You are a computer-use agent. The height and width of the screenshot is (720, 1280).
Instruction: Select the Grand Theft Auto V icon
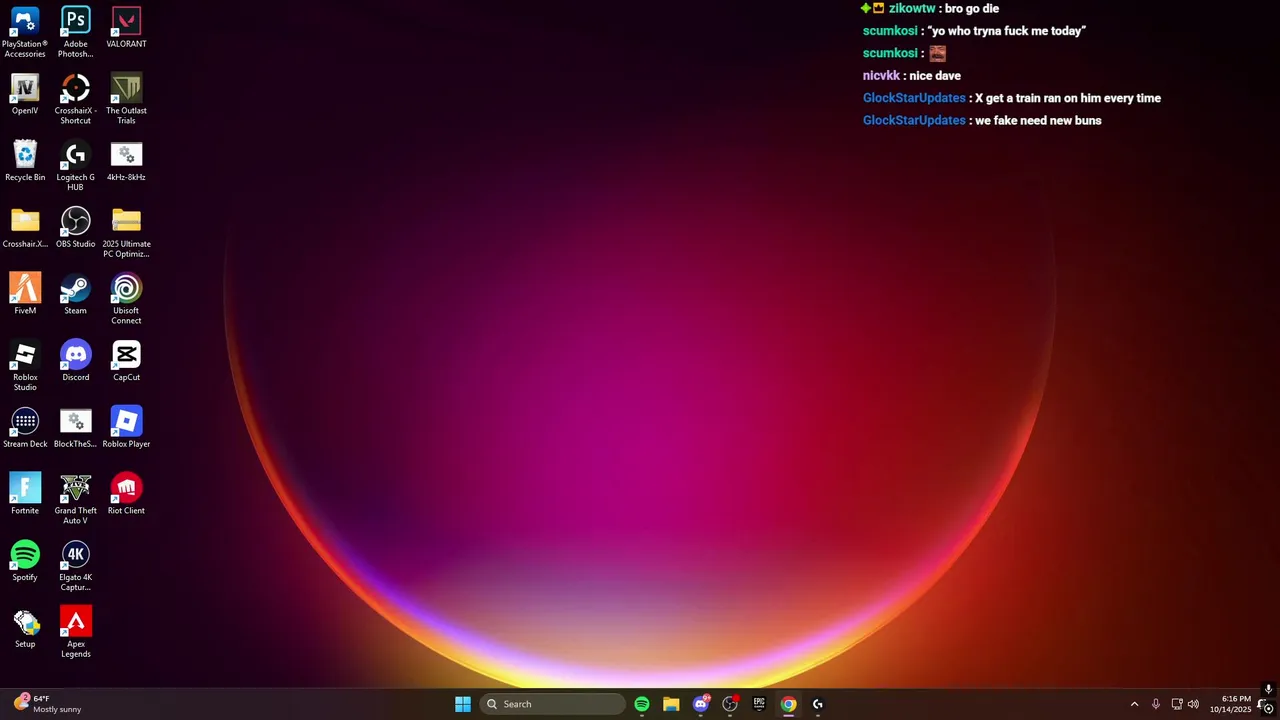point(76,499)
